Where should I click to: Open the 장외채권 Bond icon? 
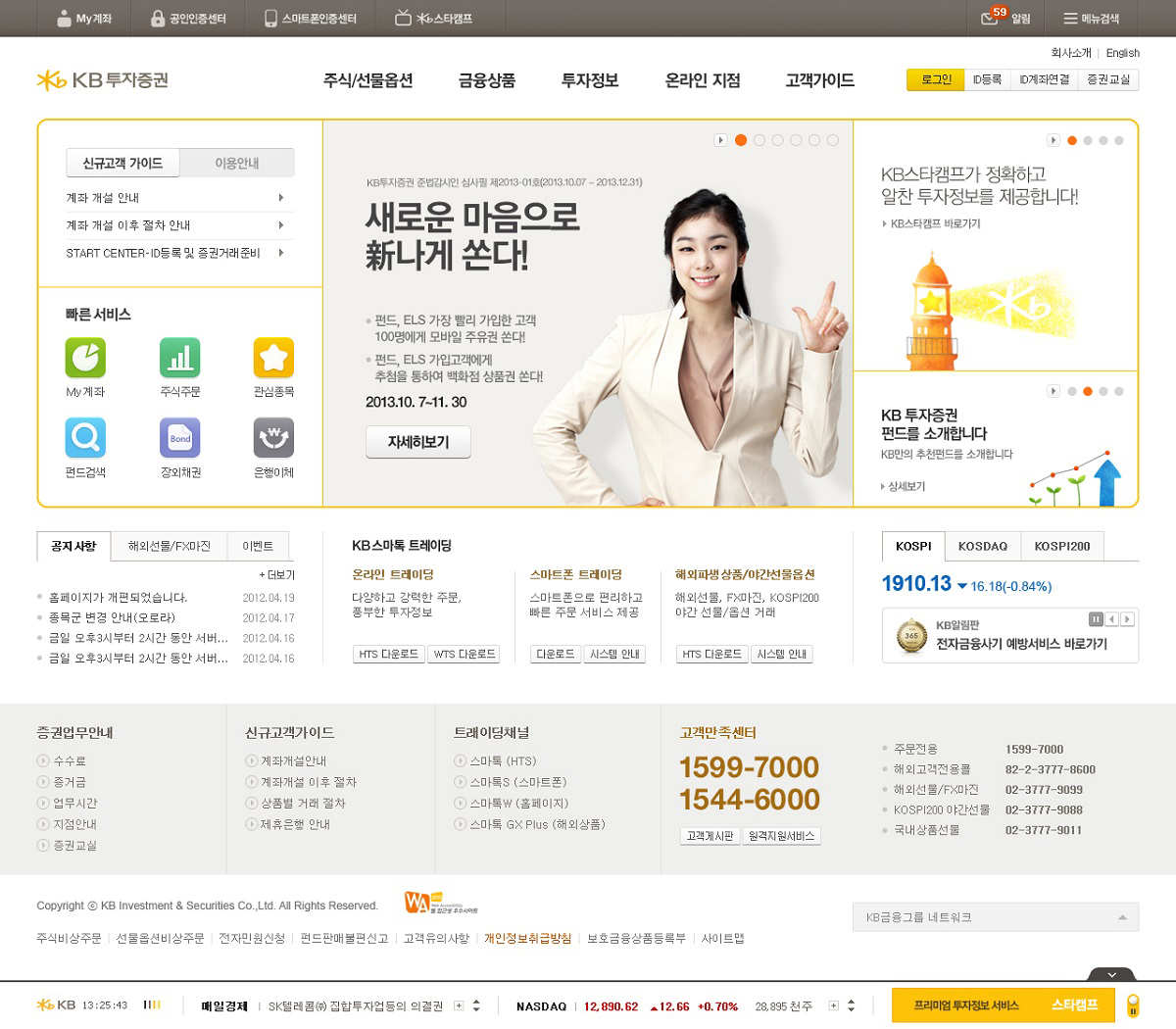[x=179, y=438]
